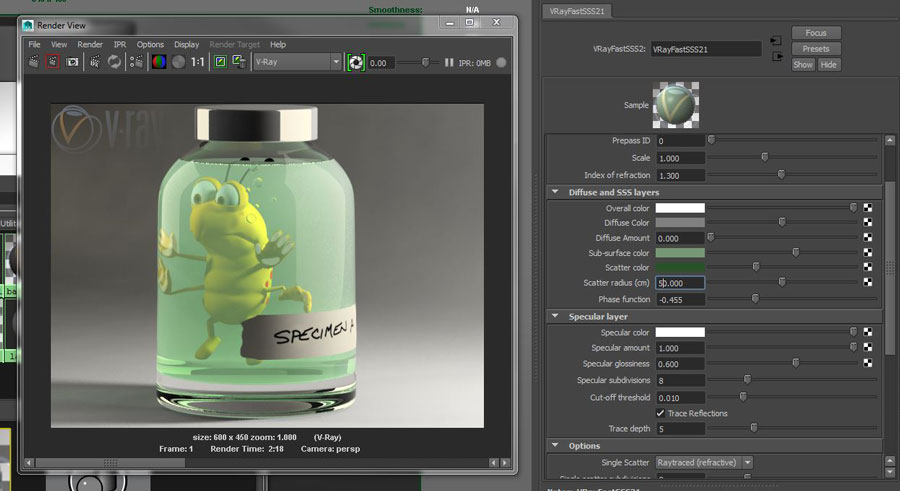
Task: Select the Render Region icon
Action: click(x=52, y=61)
